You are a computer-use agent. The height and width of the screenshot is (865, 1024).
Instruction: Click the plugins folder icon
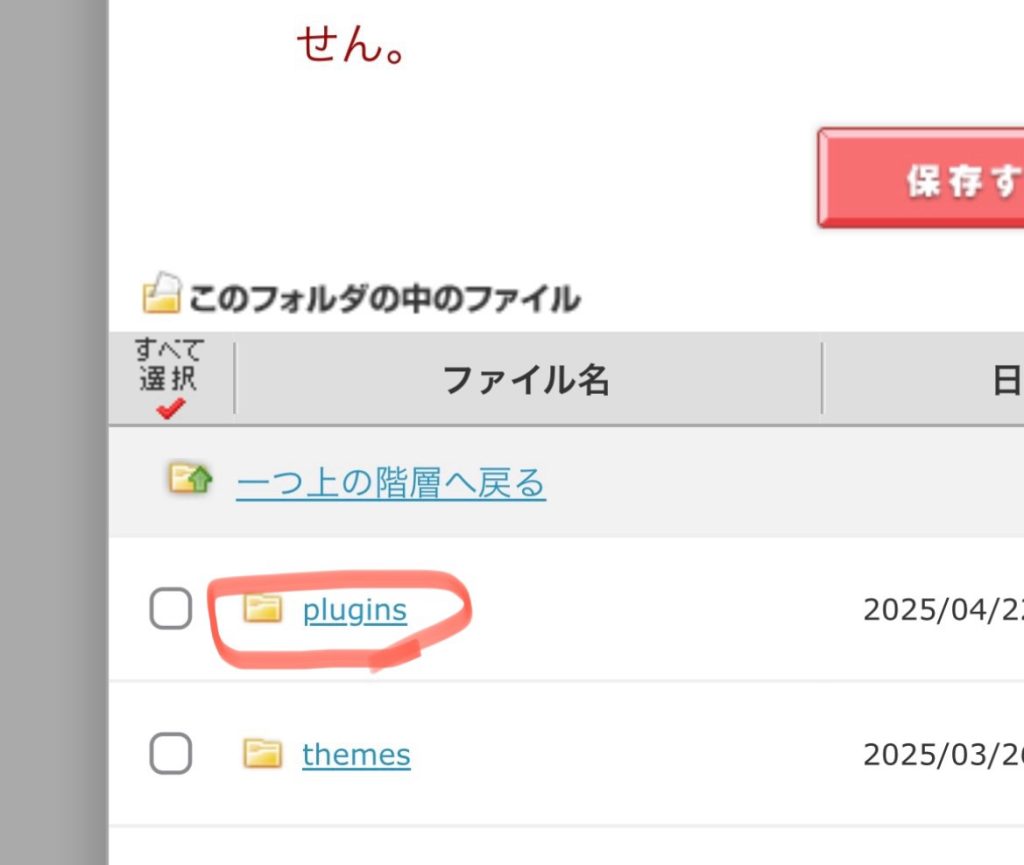[x=263, y=608]
